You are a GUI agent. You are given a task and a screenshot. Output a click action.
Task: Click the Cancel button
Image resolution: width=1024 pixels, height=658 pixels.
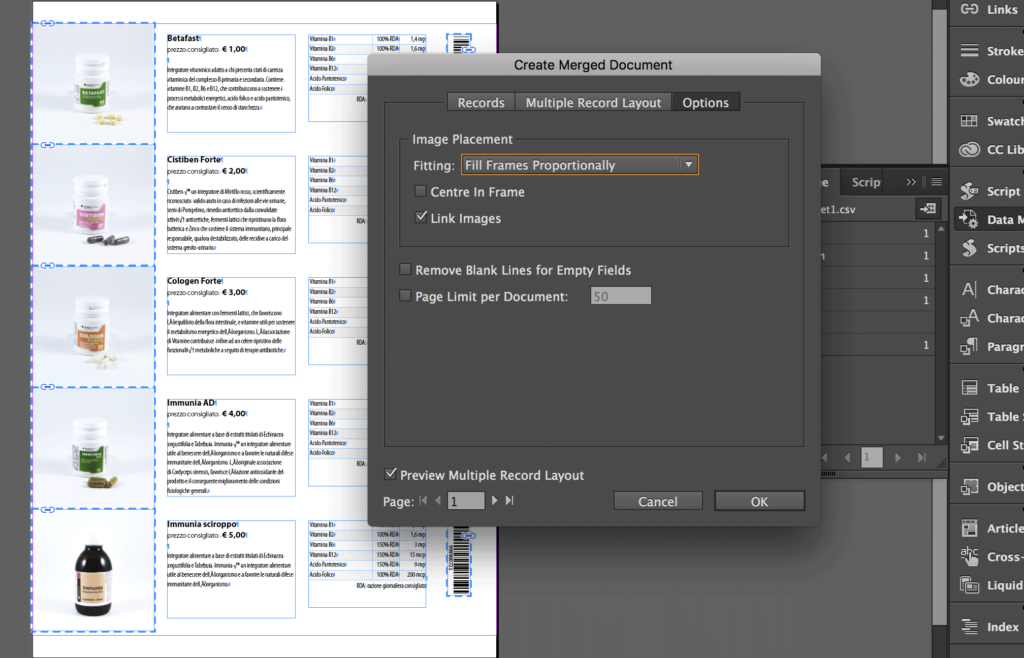tap(658, 501)
